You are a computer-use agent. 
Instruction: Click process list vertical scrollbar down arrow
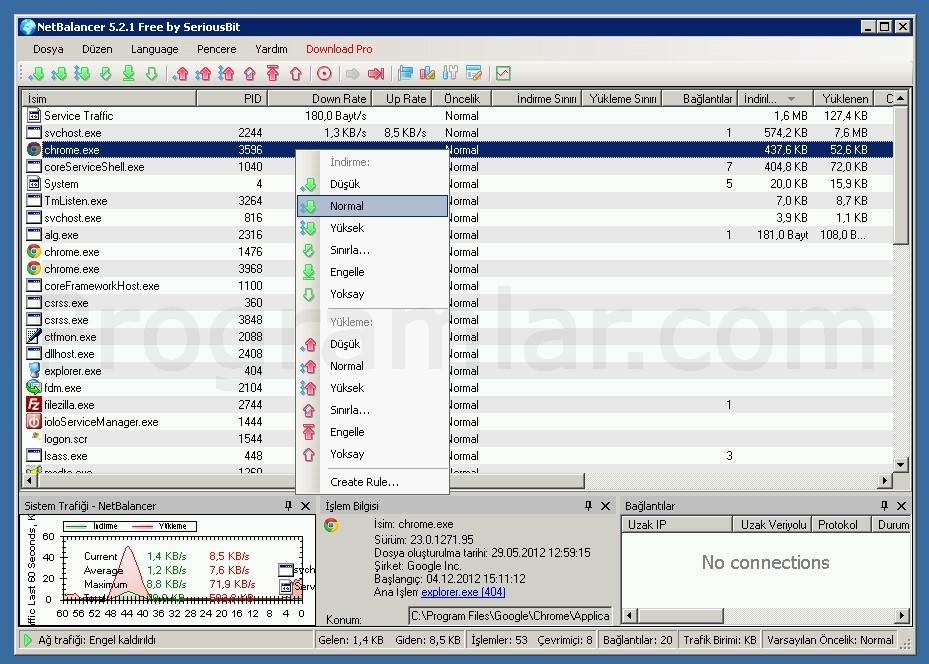(901, 465)
